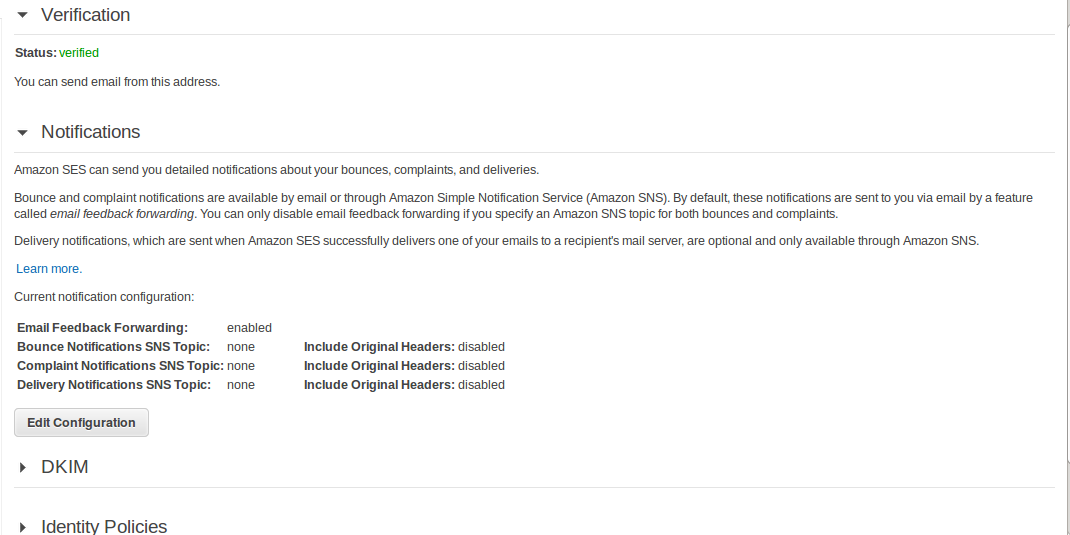Select the Bounce Notifications SNS Topic label
The height and width of the screenshot is (535, 1070).
coord(113,347)
